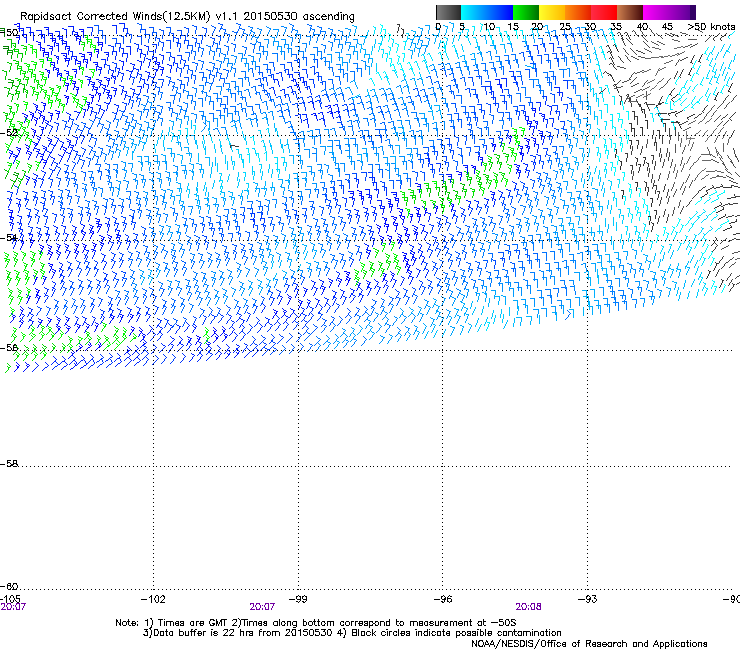Click the gray 0-5 knots color band

pyautogui.click(x=448, y=12)
